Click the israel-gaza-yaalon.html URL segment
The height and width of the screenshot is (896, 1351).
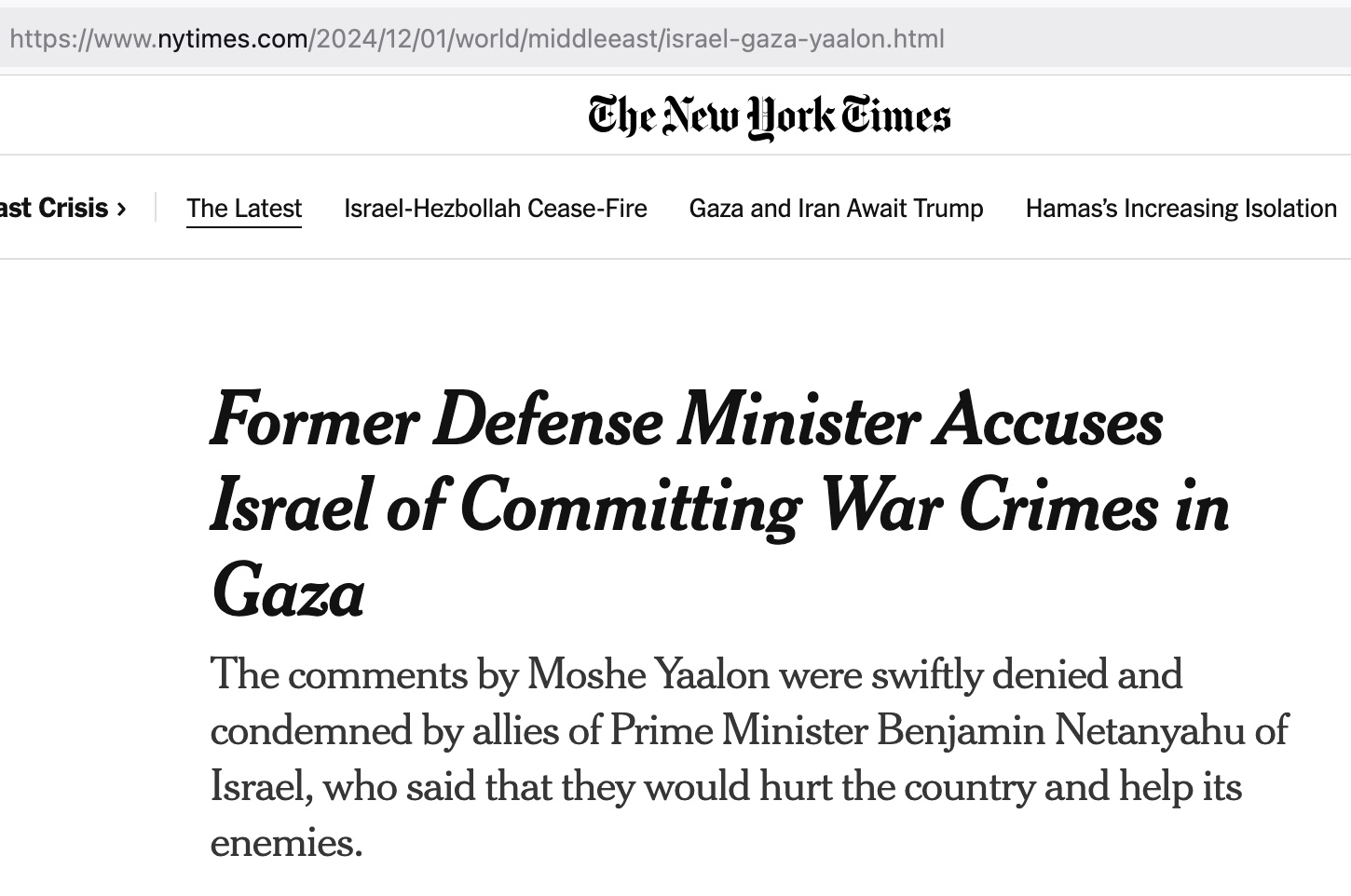coord(804,39)
